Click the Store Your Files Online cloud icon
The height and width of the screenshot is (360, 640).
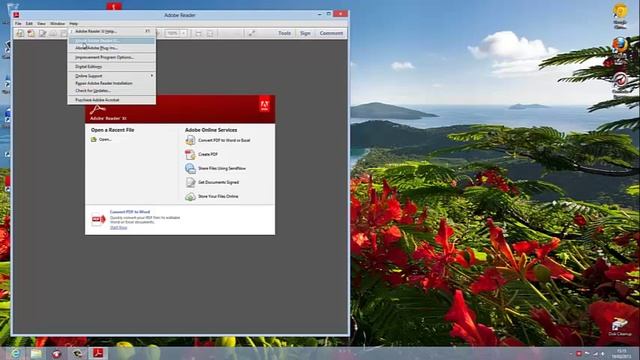tap(190, 196)
